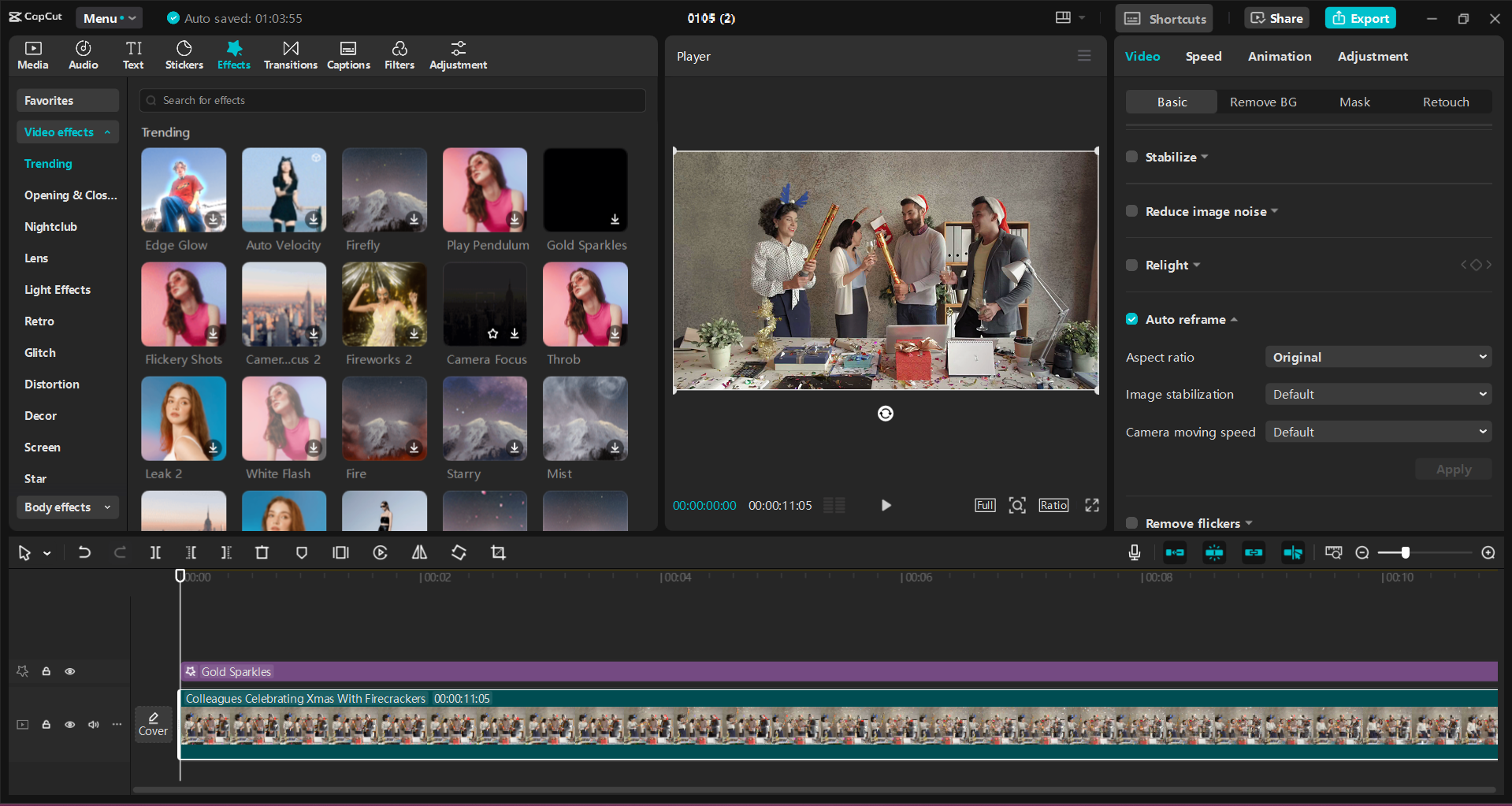Click the fullscreen player icon
1512x806 pixels.
point(1091,505)
